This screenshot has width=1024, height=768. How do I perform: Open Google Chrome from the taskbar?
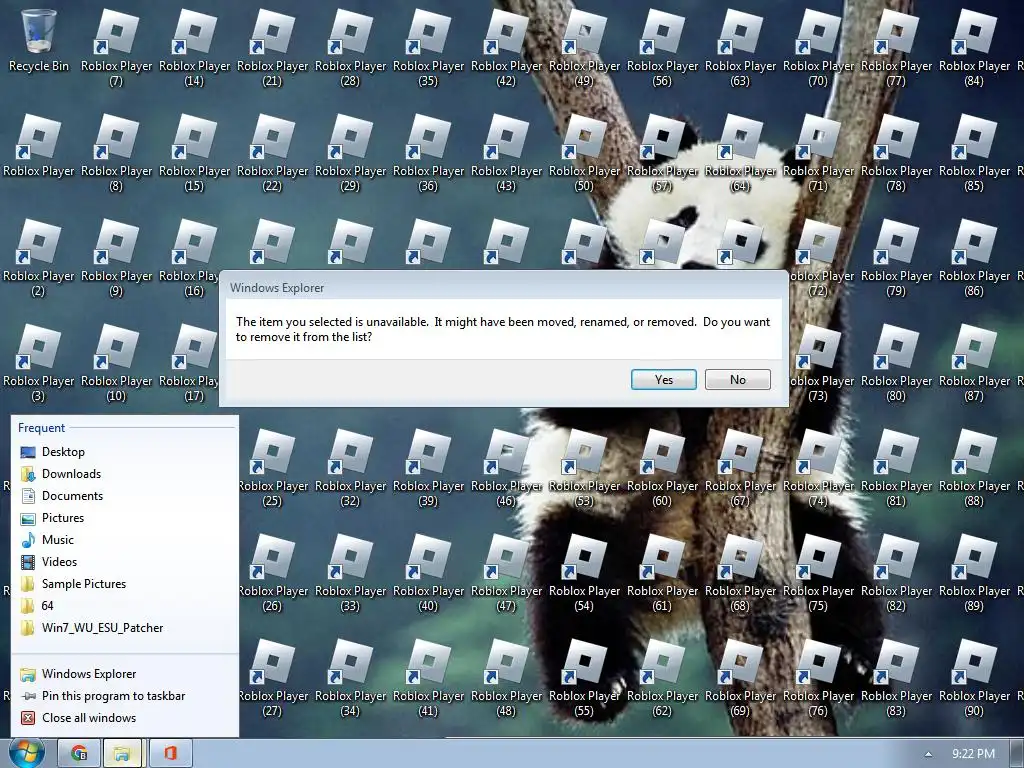(x=79, y=754)
